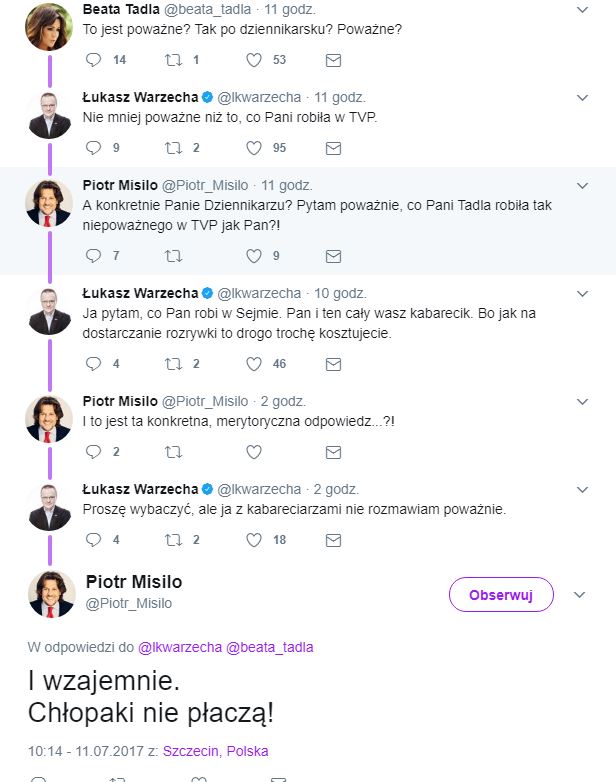Open @lkwarzecha mention in reply header
Viewport: 616px width, 782px height.
coord(180,648)
